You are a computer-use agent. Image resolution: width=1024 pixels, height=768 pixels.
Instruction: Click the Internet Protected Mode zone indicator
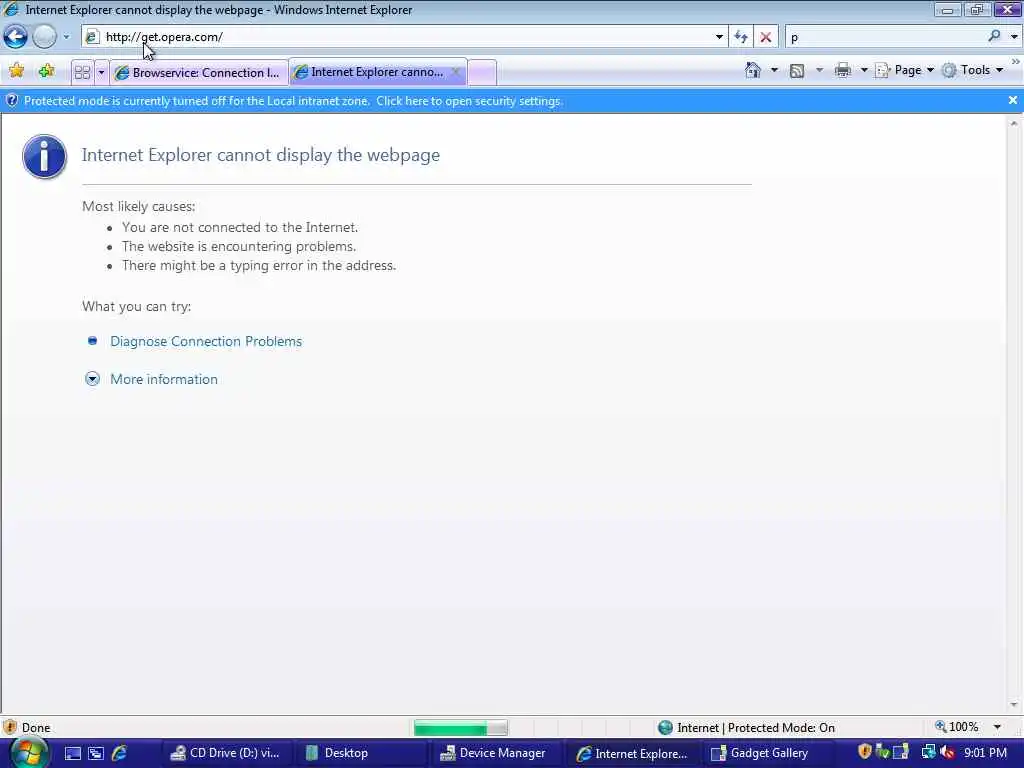[746, 727]
